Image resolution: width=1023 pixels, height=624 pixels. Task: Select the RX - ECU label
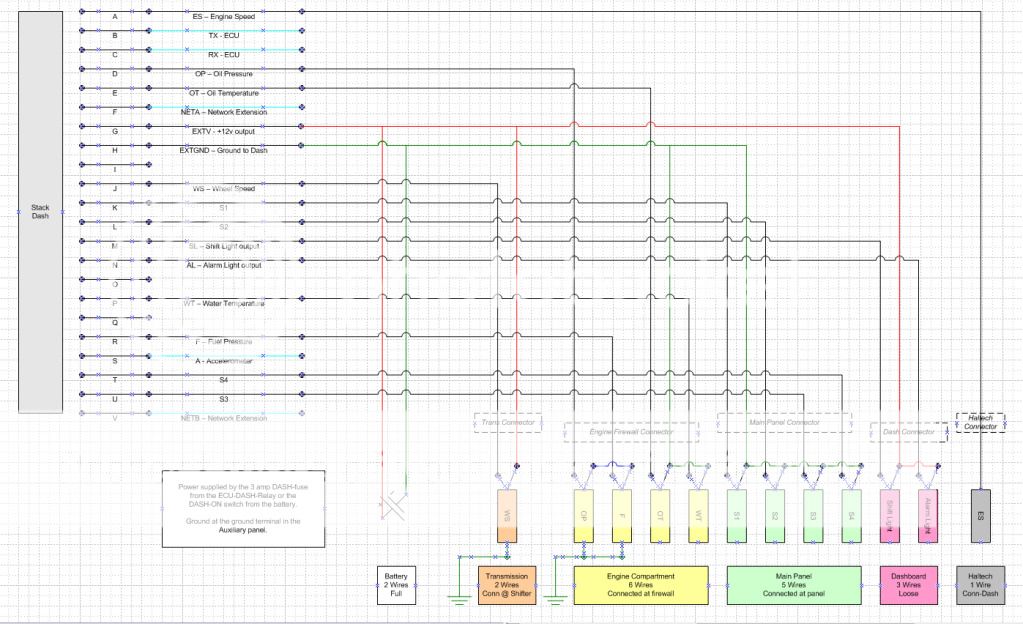224,55
